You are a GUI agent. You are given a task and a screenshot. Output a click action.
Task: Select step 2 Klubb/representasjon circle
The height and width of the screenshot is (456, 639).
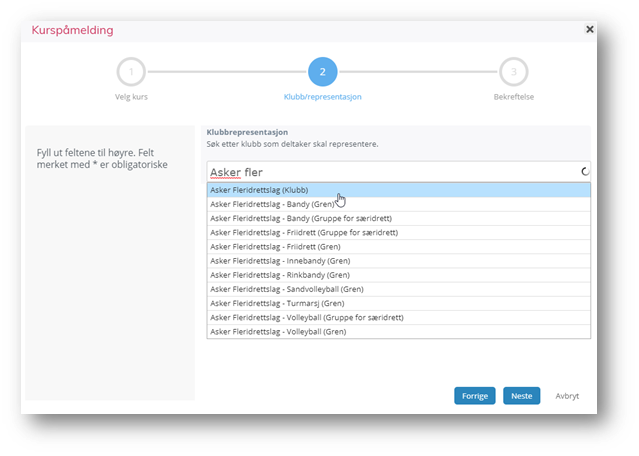click(322, 72)
